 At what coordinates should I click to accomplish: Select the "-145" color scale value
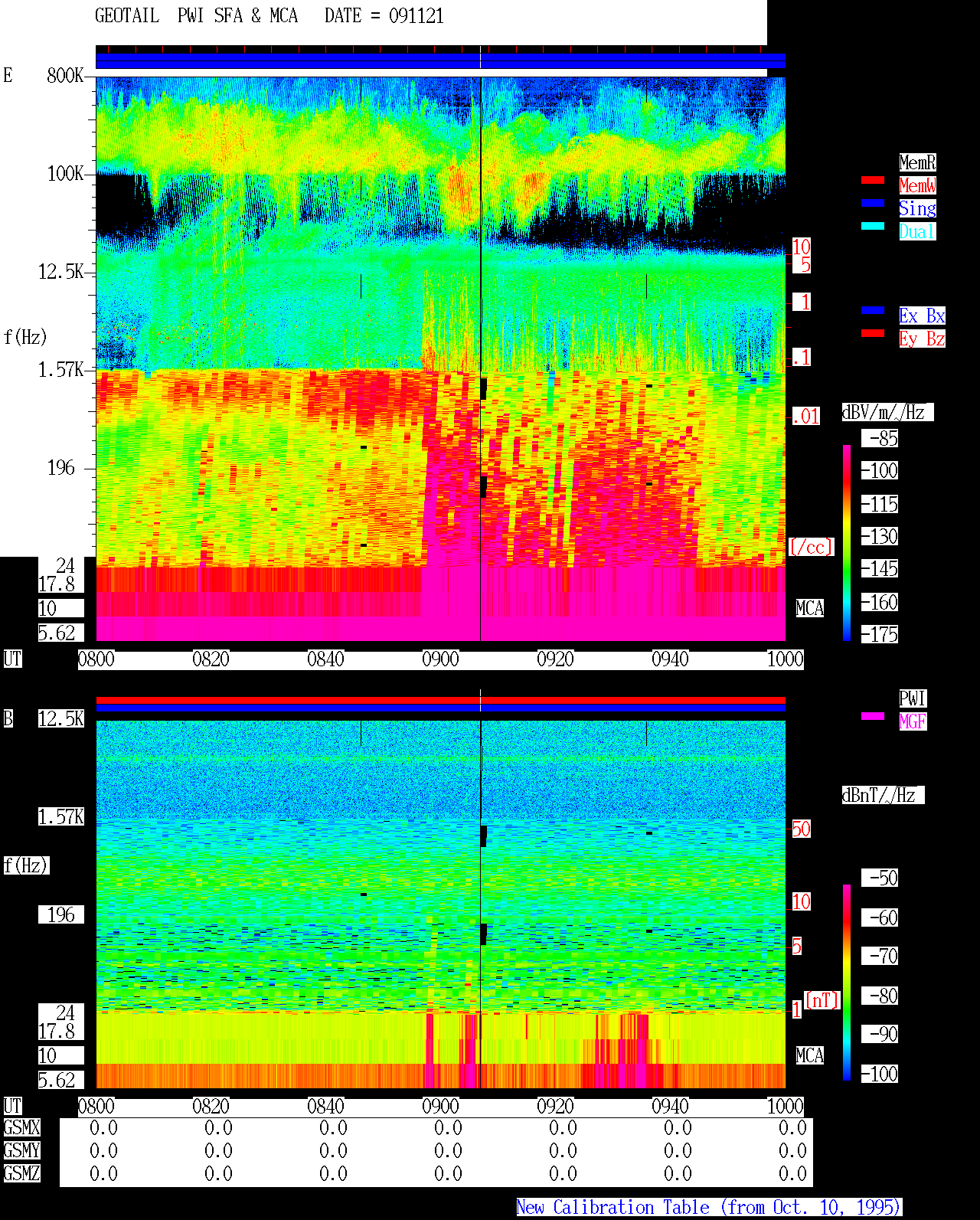[880, 568]
